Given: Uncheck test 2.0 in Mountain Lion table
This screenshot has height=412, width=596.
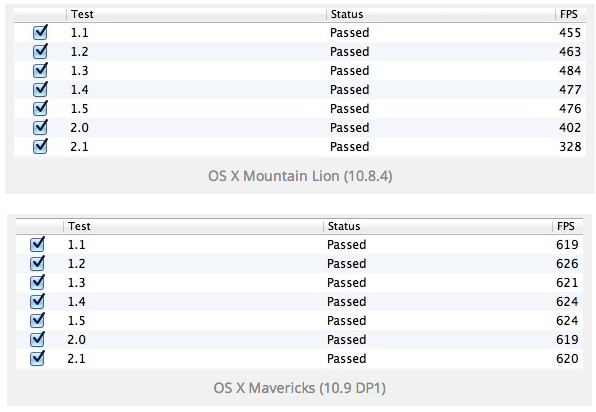Looking at the screenshot, I should tap(40, 128).
